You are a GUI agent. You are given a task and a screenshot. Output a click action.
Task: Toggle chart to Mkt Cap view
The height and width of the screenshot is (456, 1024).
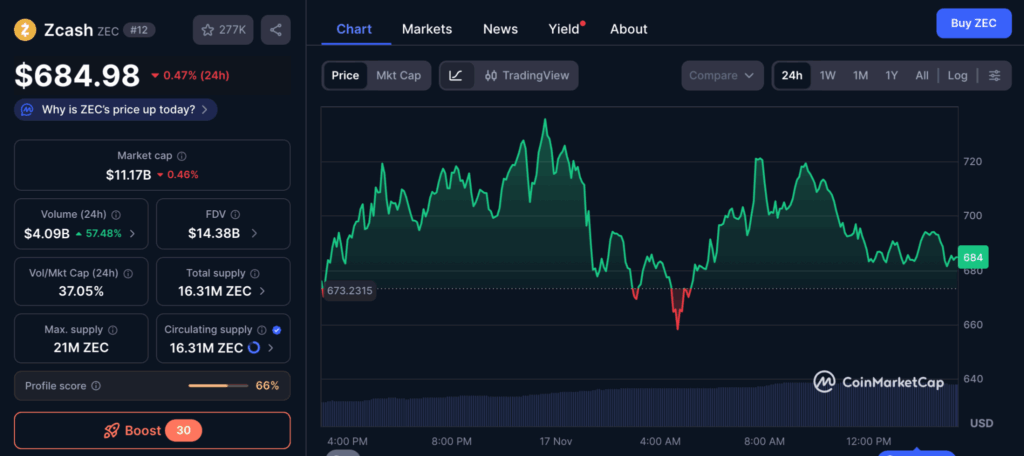coord(398,76)
